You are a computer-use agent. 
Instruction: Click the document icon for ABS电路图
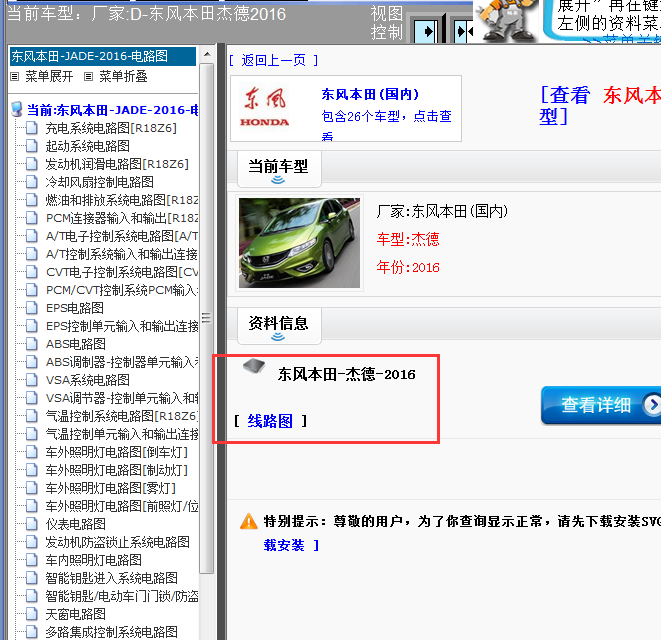(x=32, y=344)
